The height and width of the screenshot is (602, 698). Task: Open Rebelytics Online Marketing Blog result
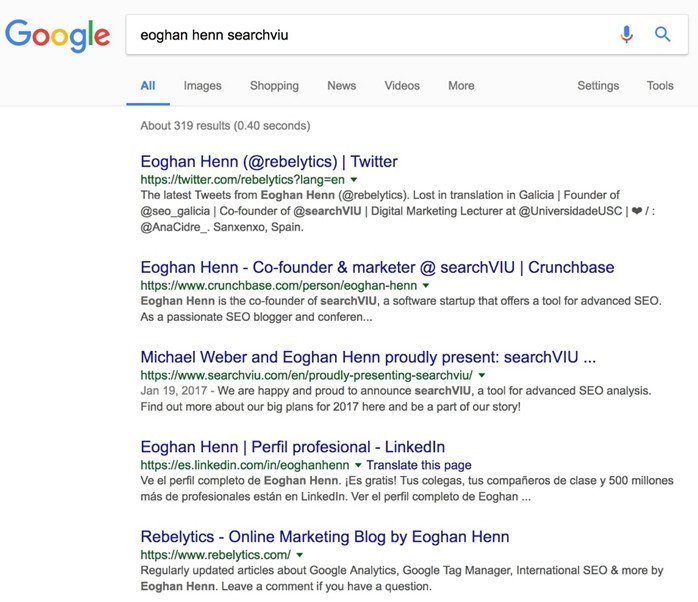pyautogui.click(x=325, y=537)
